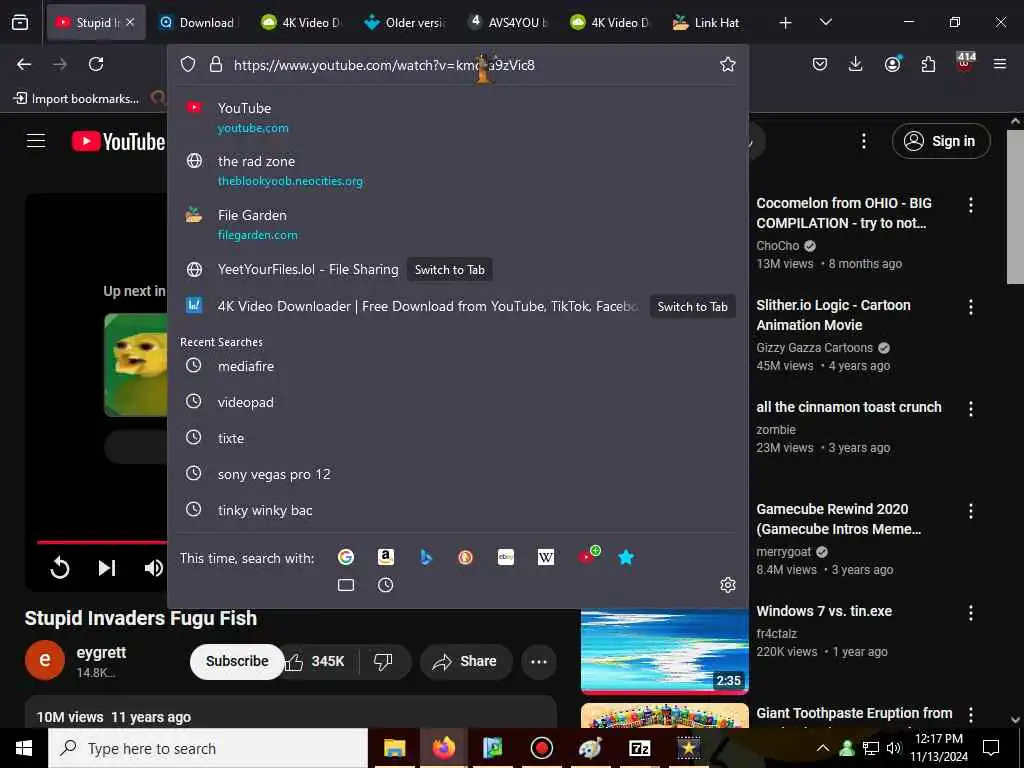Viewport: 1024px width, 768px height.
Task: Click the site security padlock icon
Action: point(216,64)
